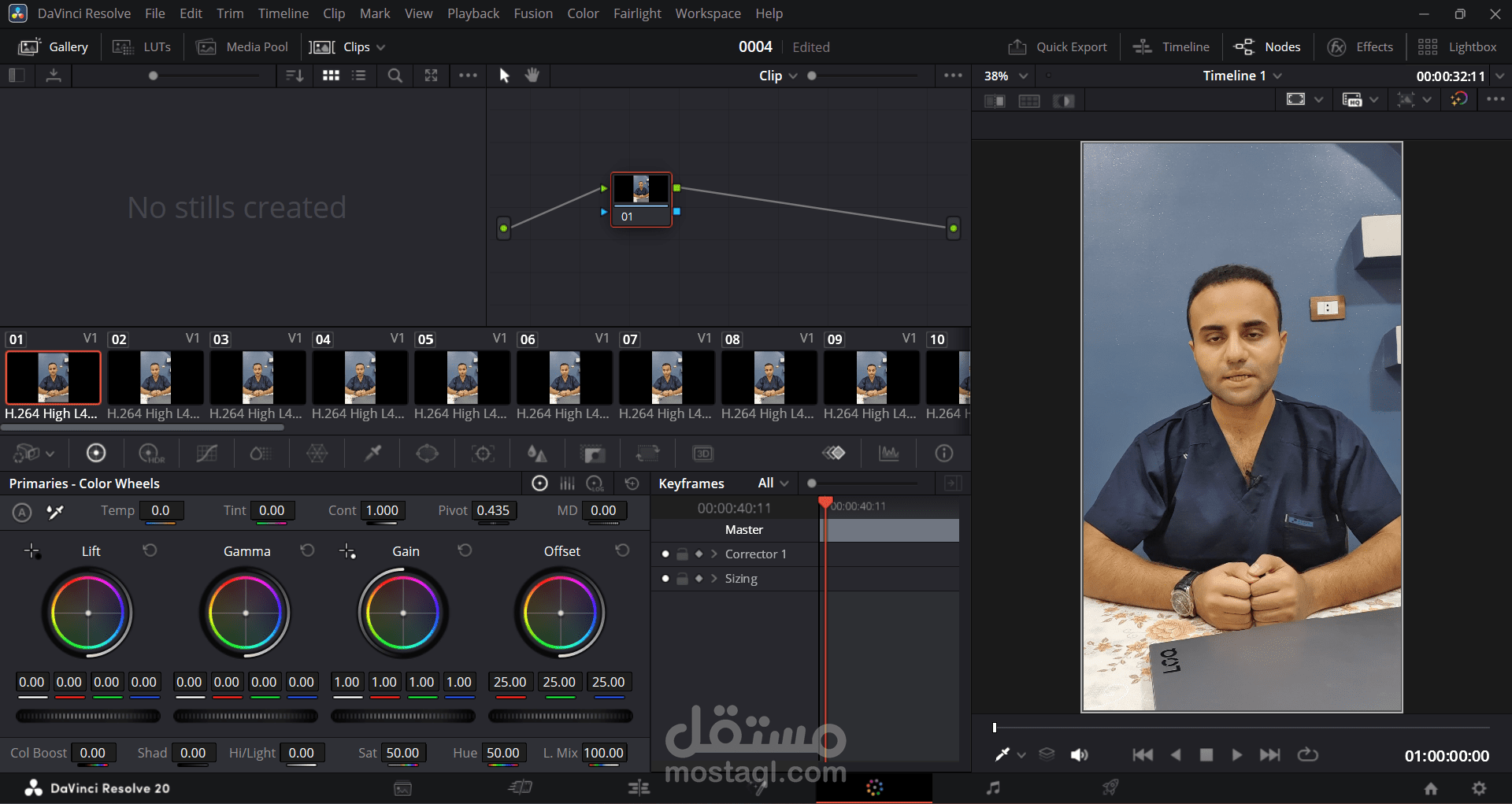
Task: Open the Curves palette icon
Action: coord(206,453)
